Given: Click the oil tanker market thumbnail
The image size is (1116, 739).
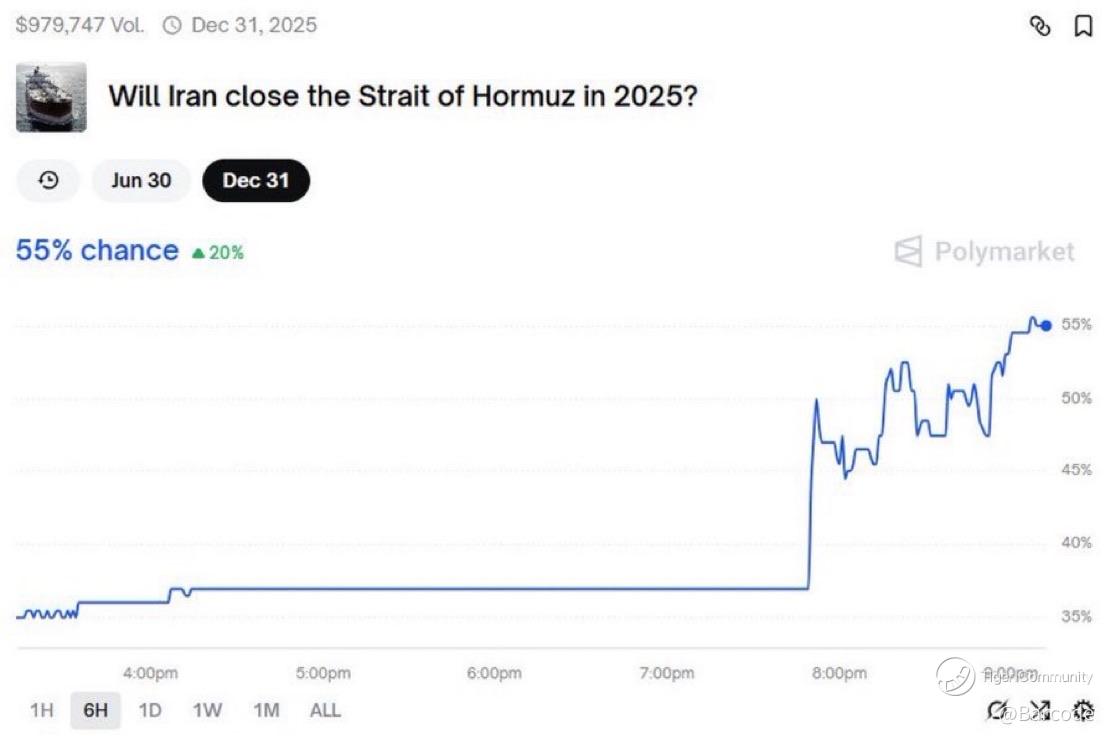Looking at the screenshot, I should 51,97.
